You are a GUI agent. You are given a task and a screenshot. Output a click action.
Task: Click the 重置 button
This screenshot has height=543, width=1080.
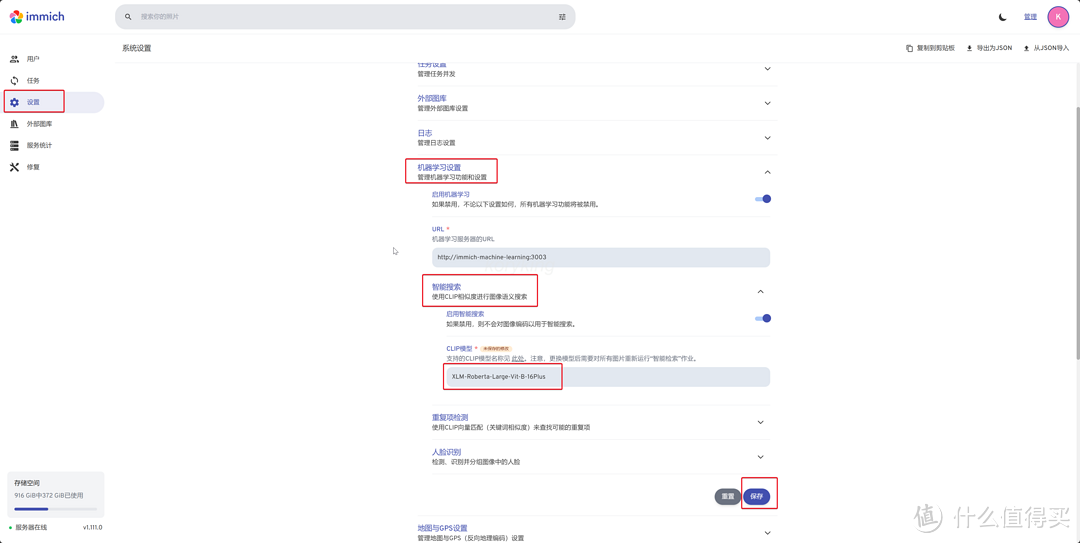727,496
